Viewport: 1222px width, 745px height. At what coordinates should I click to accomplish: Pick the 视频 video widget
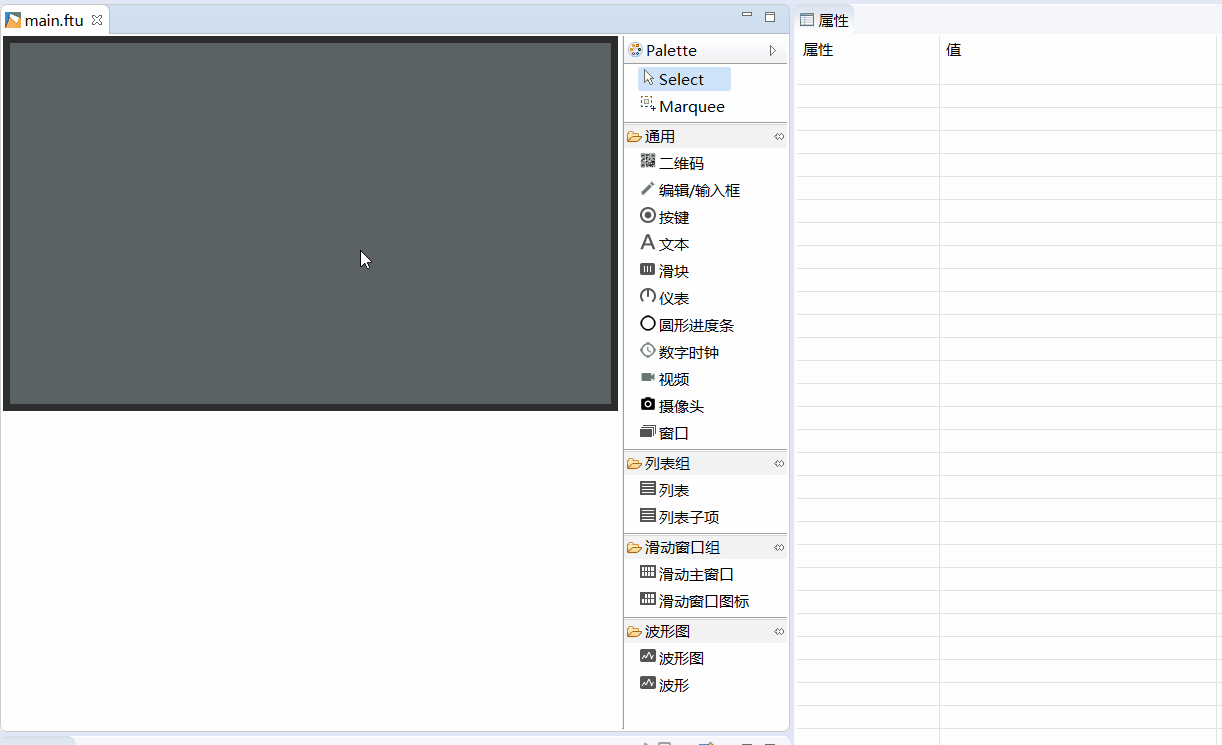tap(665, 379)
